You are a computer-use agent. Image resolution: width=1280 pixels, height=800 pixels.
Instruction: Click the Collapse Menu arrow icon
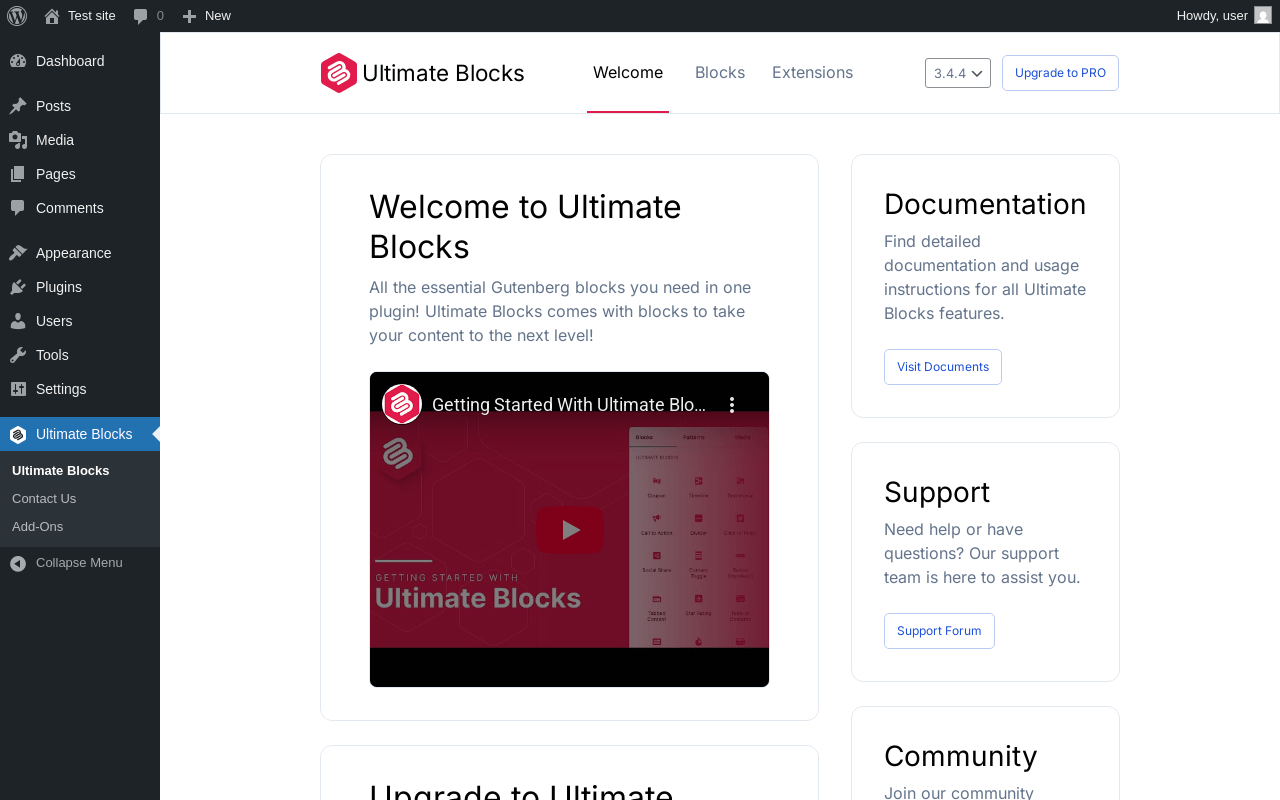point(18,563)
